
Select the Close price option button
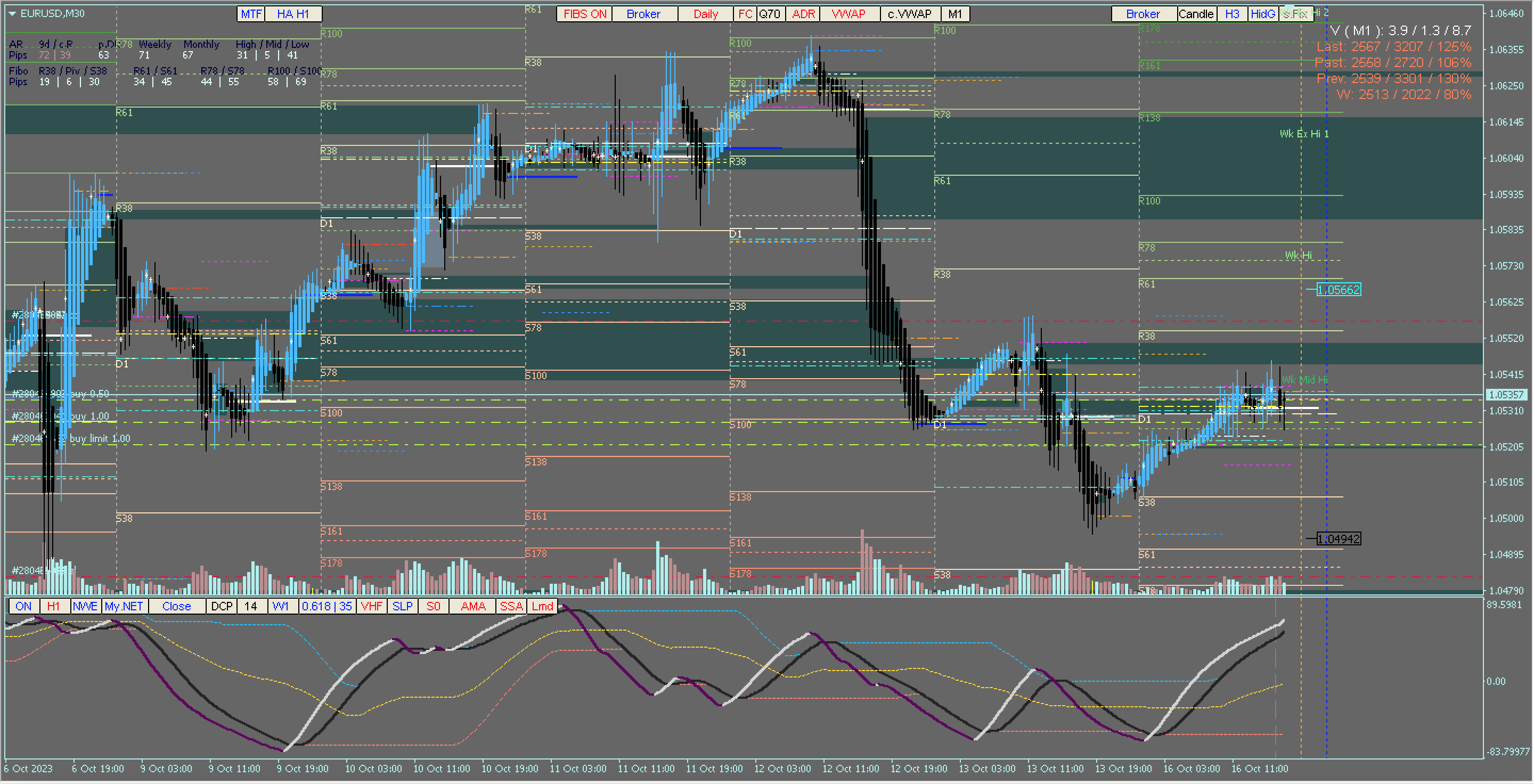(x=176, y=606)
